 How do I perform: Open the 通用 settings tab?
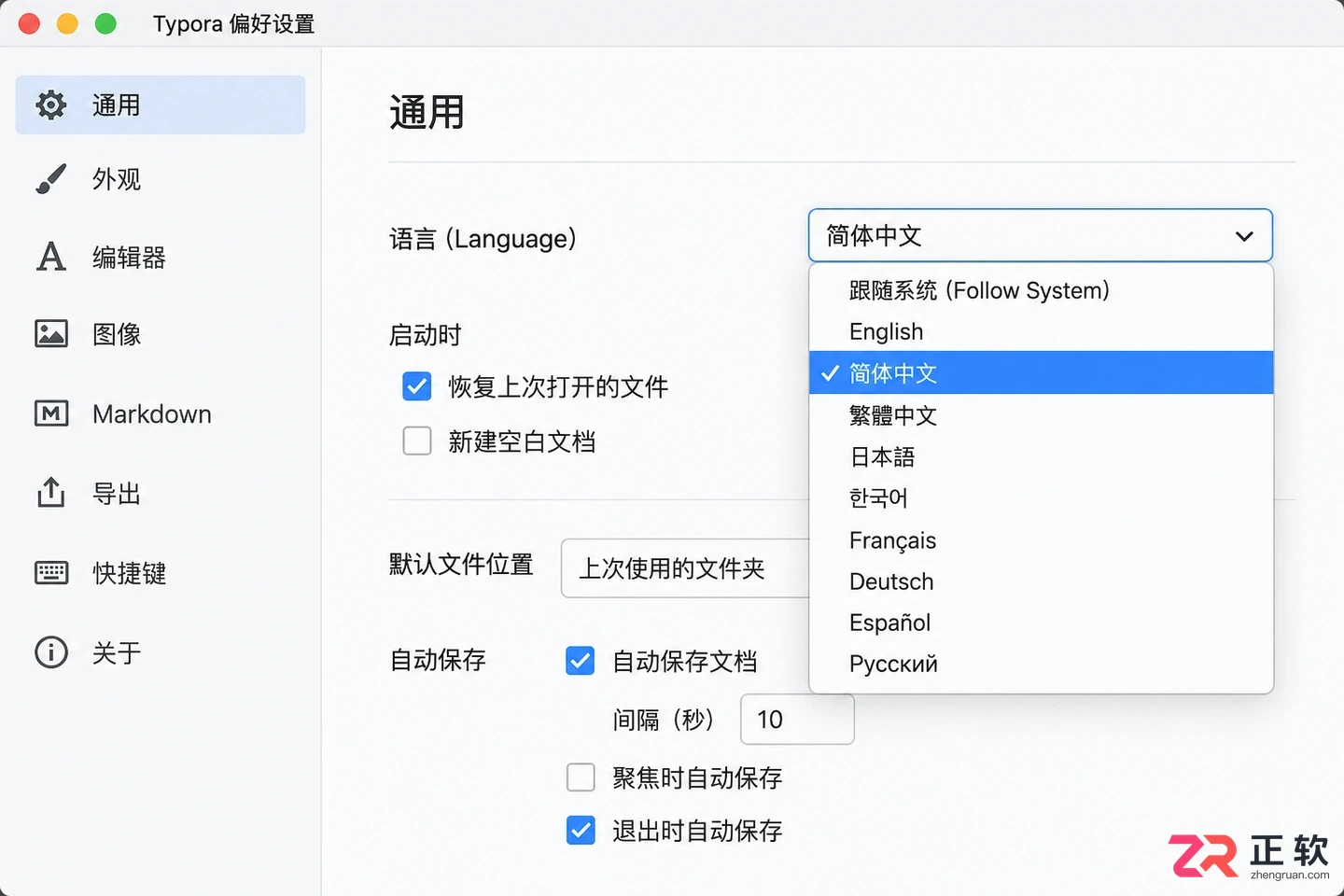click(x=161, y=105)
